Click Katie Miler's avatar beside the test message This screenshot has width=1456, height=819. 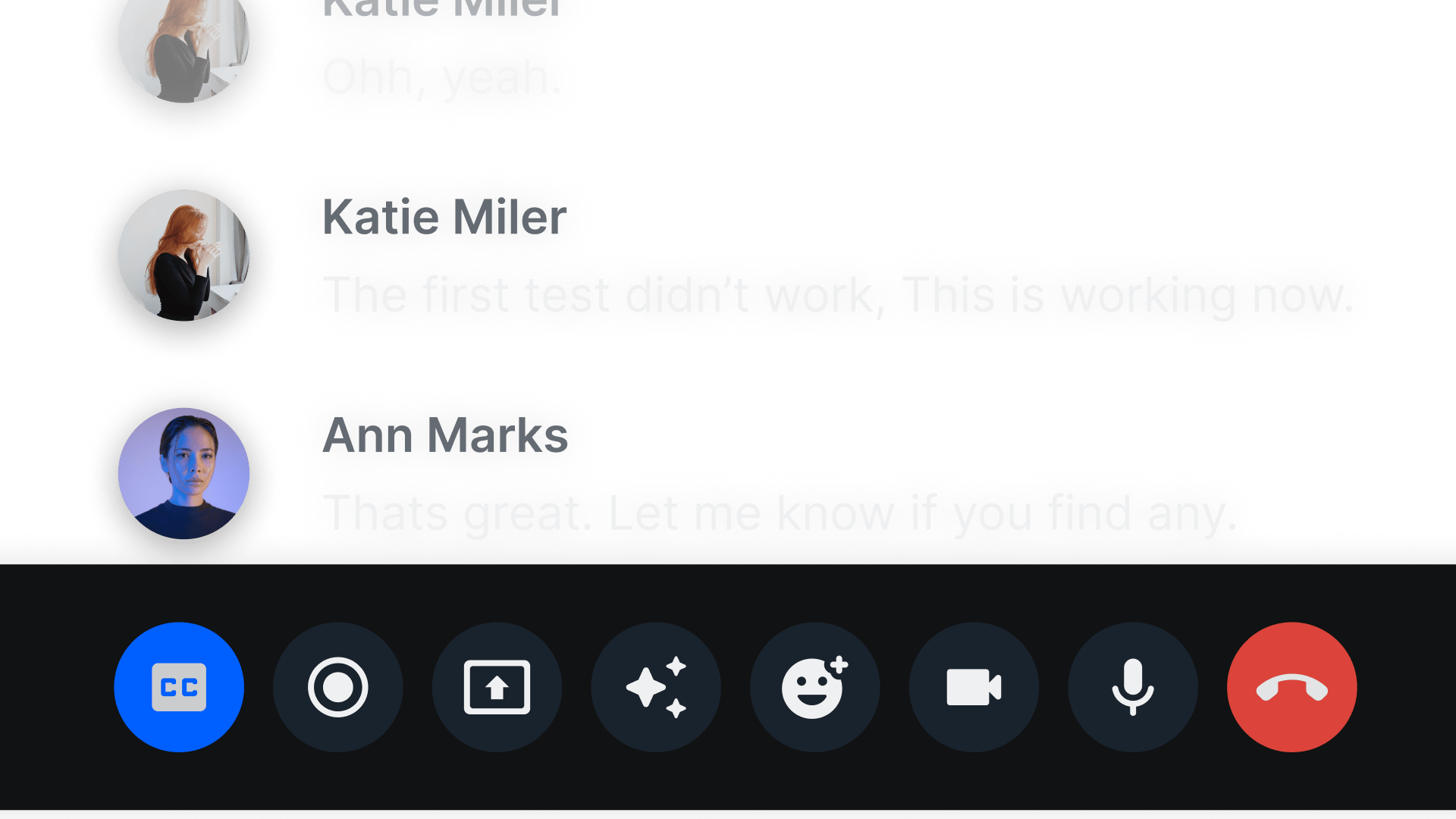[184, 255]
